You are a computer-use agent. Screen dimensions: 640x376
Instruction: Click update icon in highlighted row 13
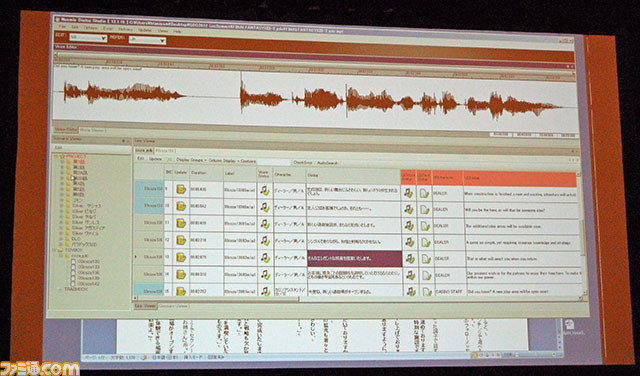(x=181, y=258)
